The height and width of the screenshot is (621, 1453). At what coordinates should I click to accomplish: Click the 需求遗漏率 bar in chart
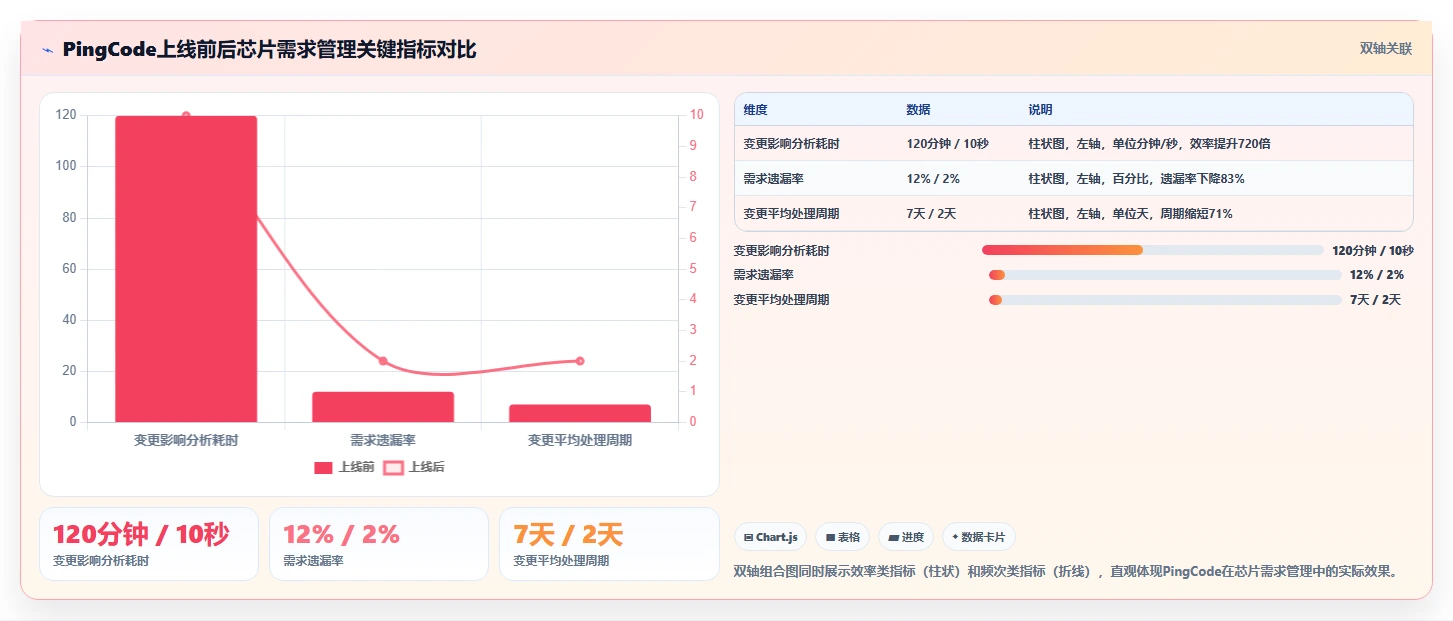pyautogui.click(x=383, y=407)
